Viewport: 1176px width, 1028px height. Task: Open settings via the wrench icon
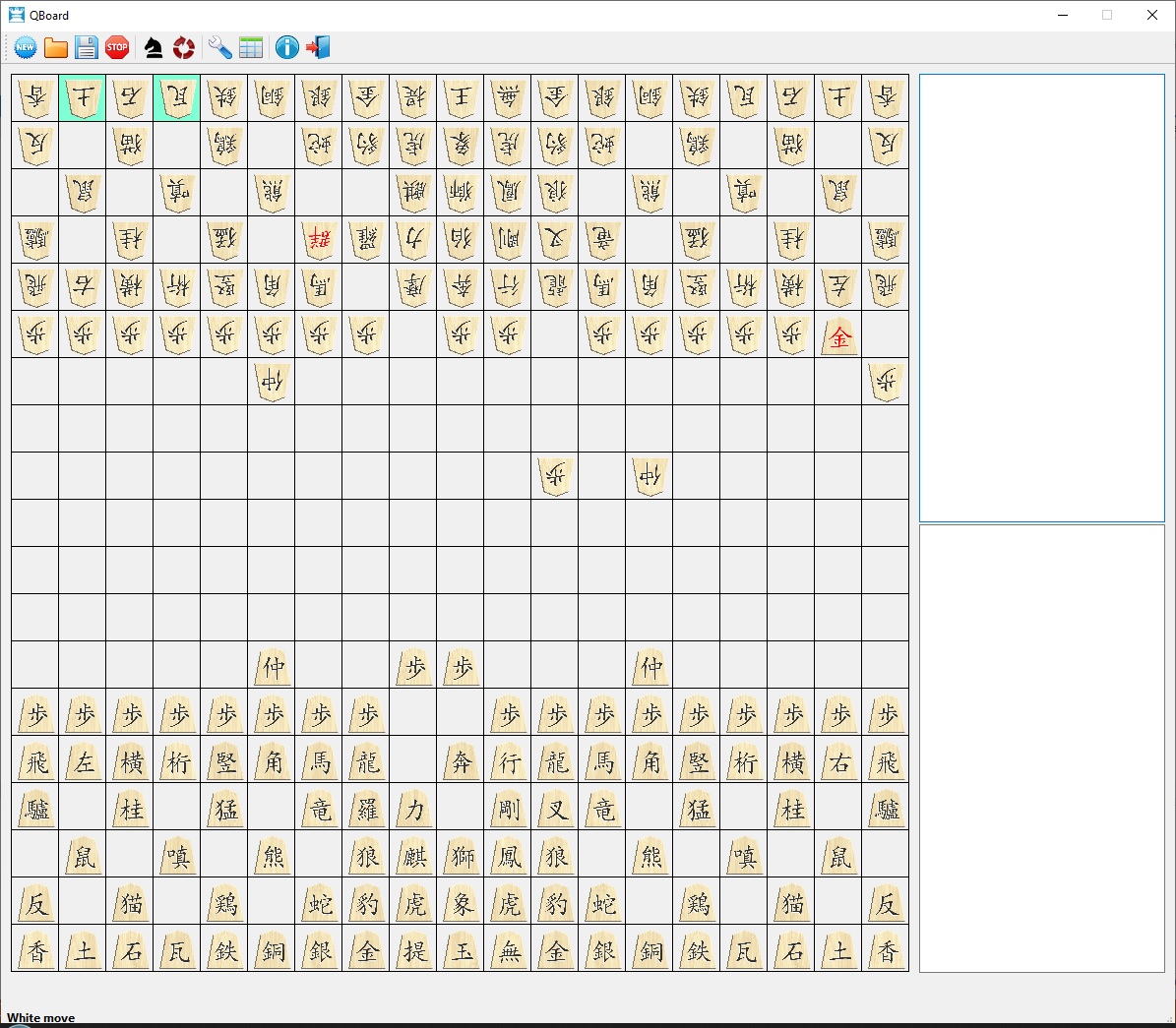point(219,47)
